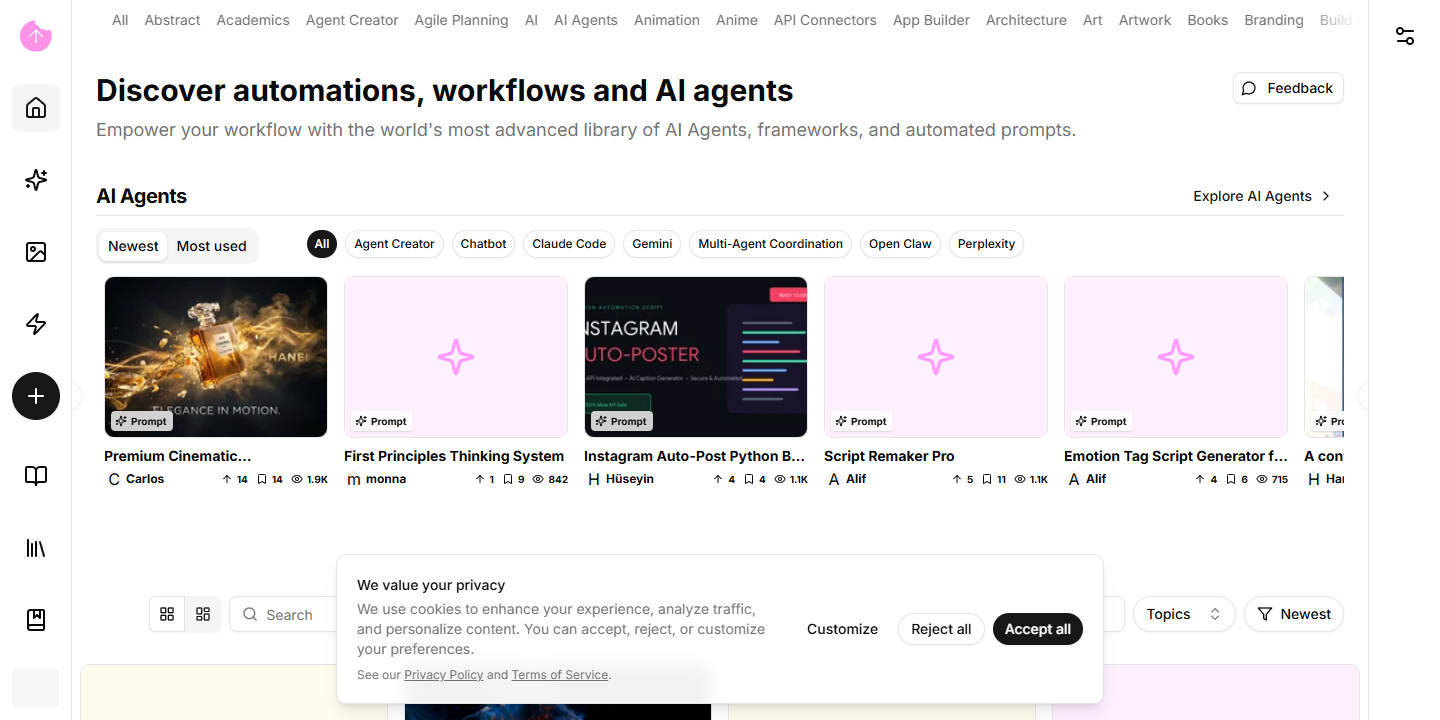Image resolution: width=1440 pixels, height=720 pixels.
Task: Open the library shelf icon in the sidebar
Action: [x=36, y=548]
